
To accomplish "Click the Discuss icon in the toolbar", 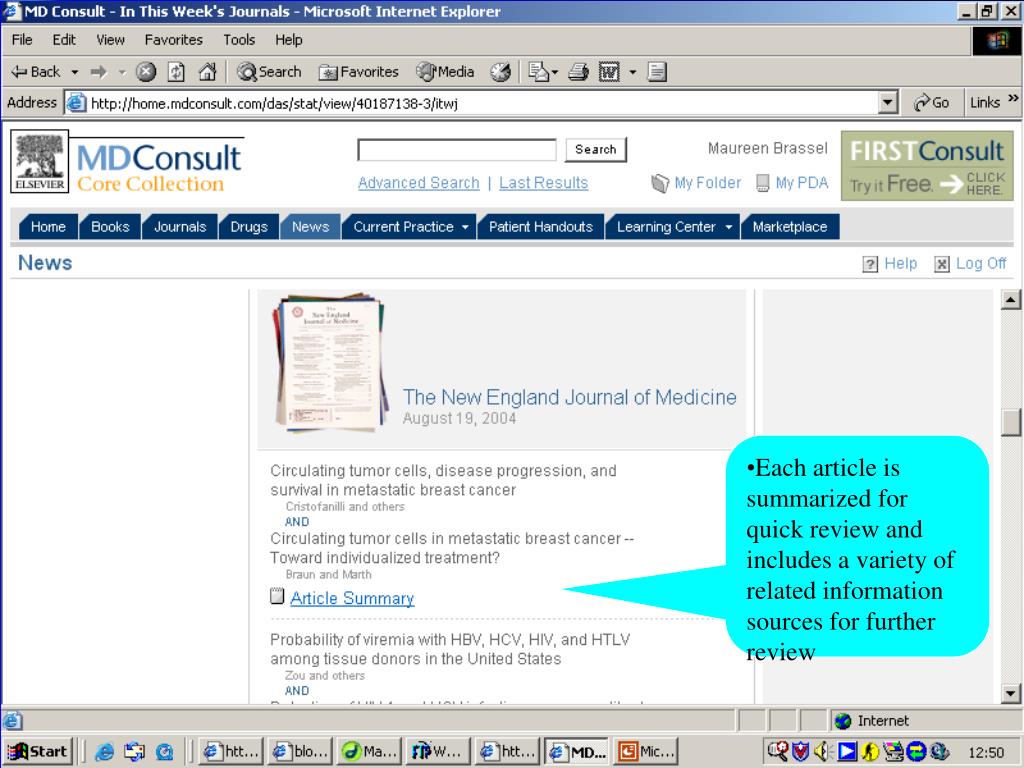I will coord(657,72).
